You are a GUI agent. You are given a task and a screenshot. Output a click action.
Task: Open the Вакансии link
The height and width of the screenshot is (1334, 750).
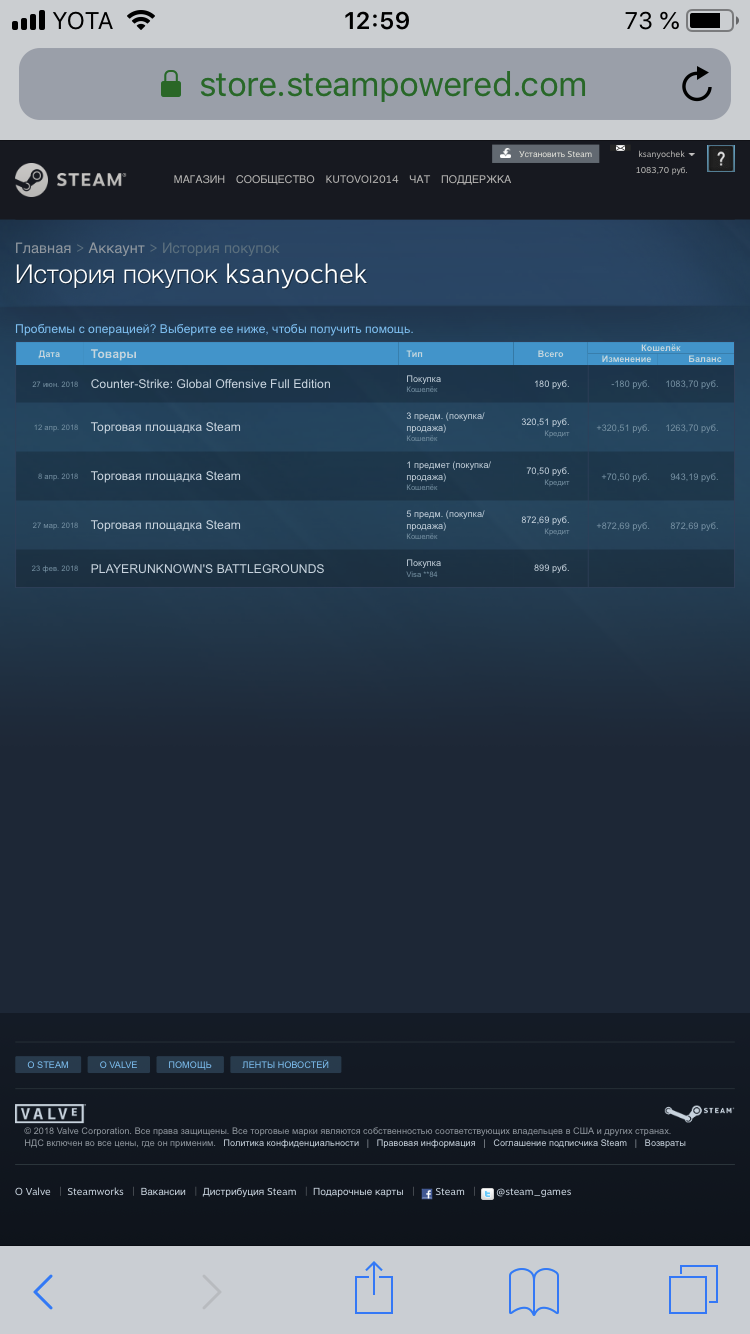163,1192
